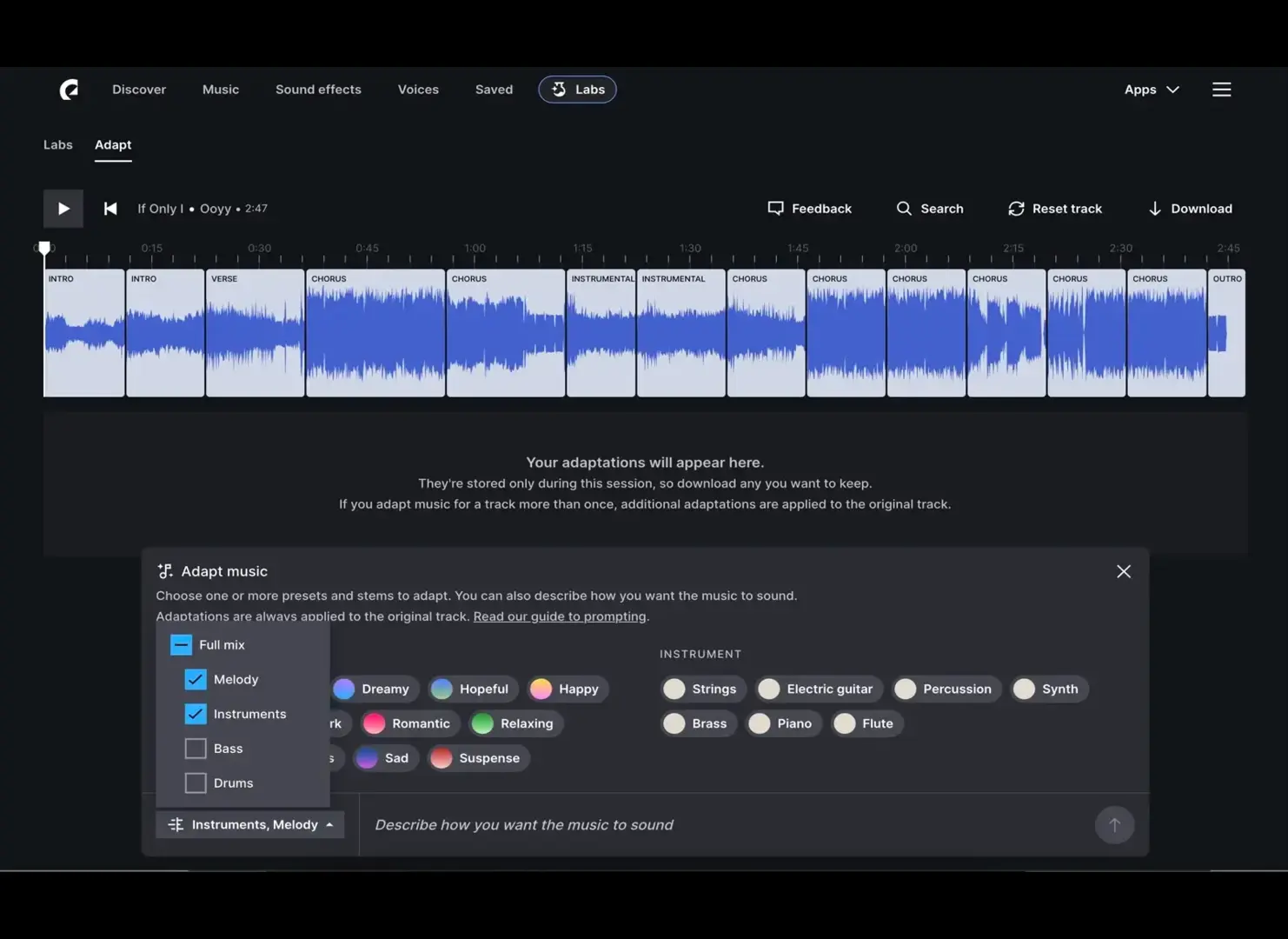
Task: Enable the Drums stem
Action: (195, 782)
